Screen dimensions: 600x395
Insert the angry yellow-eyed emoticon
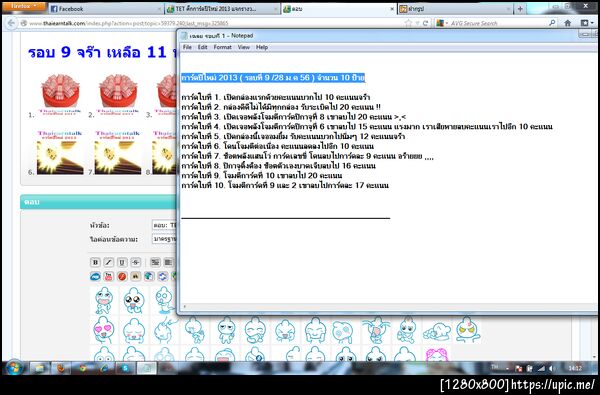[468, 330]
